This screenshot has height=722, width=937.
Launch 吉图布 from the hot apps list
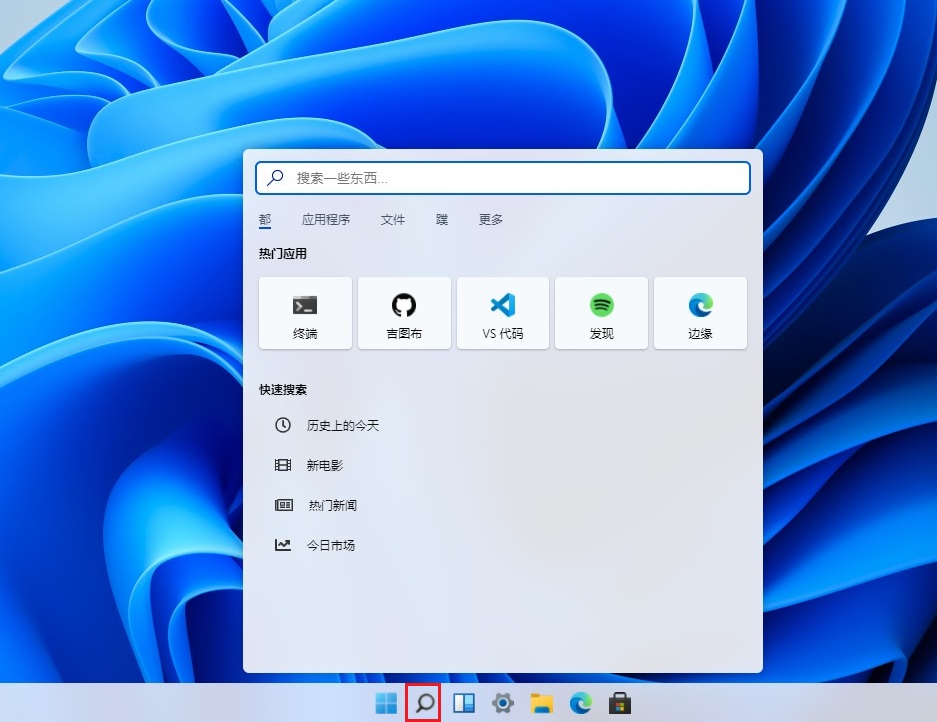[x=403, y=312]
